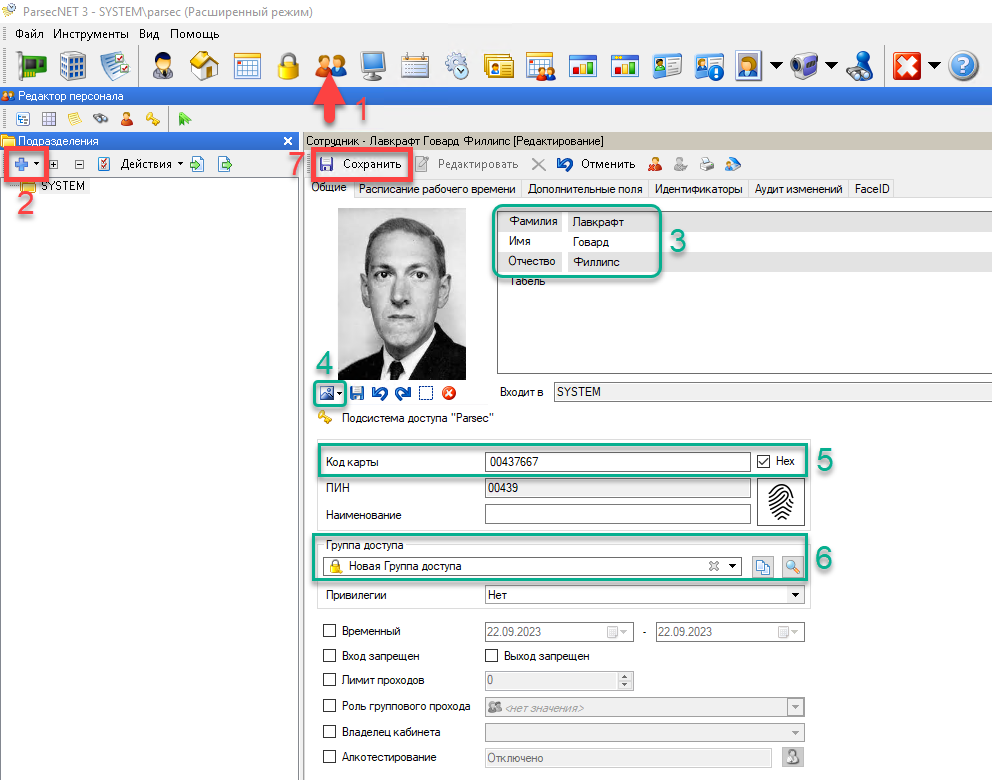Click the key icon in the panel toolbar
This screenshot has height=780, width=992.
153,118
